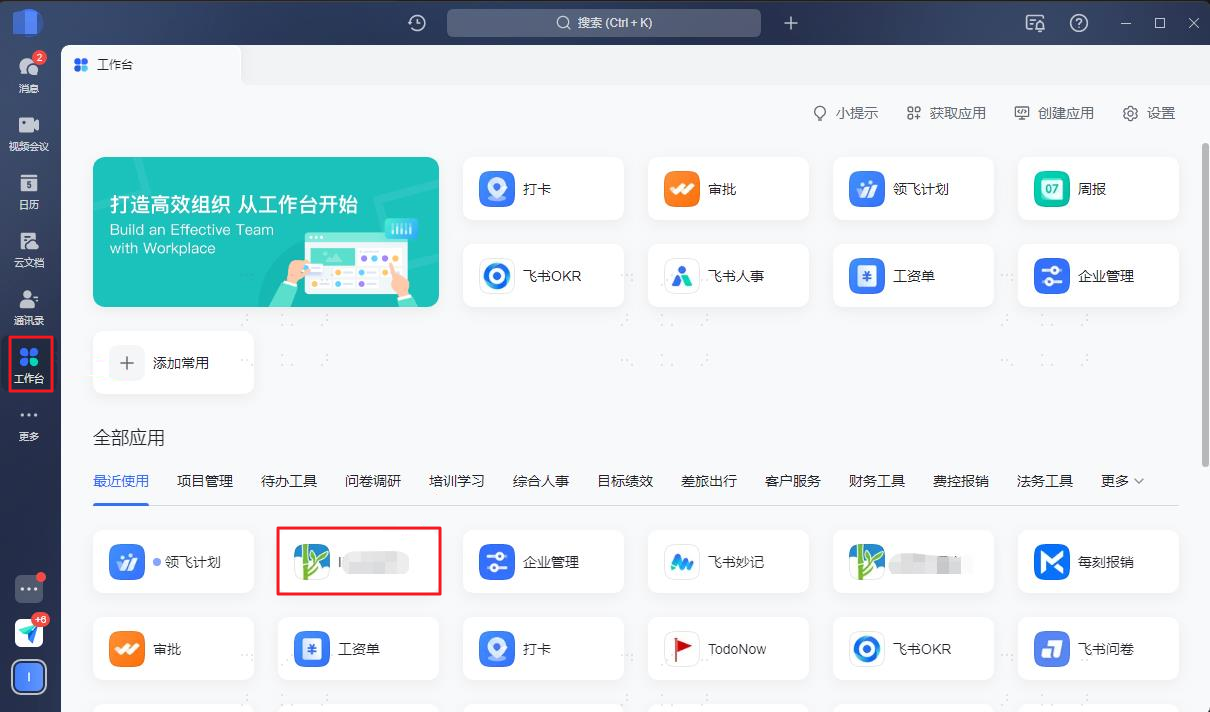
Task: Open 领飞计划 in recently used list
Action: (x=173, y=562)
